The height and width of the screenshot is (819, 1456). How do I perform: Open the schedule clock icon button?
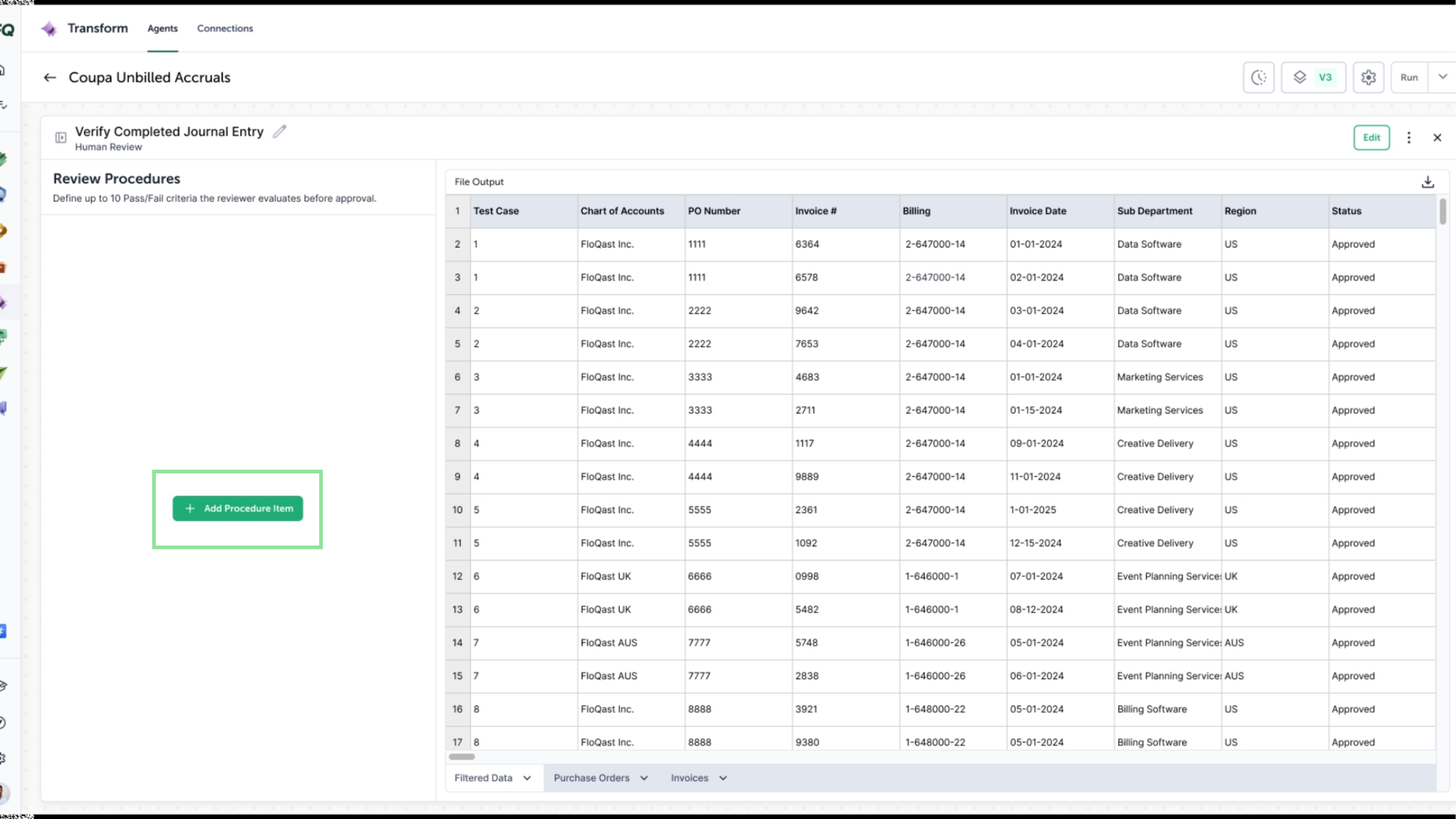[x=1258, y=78]
